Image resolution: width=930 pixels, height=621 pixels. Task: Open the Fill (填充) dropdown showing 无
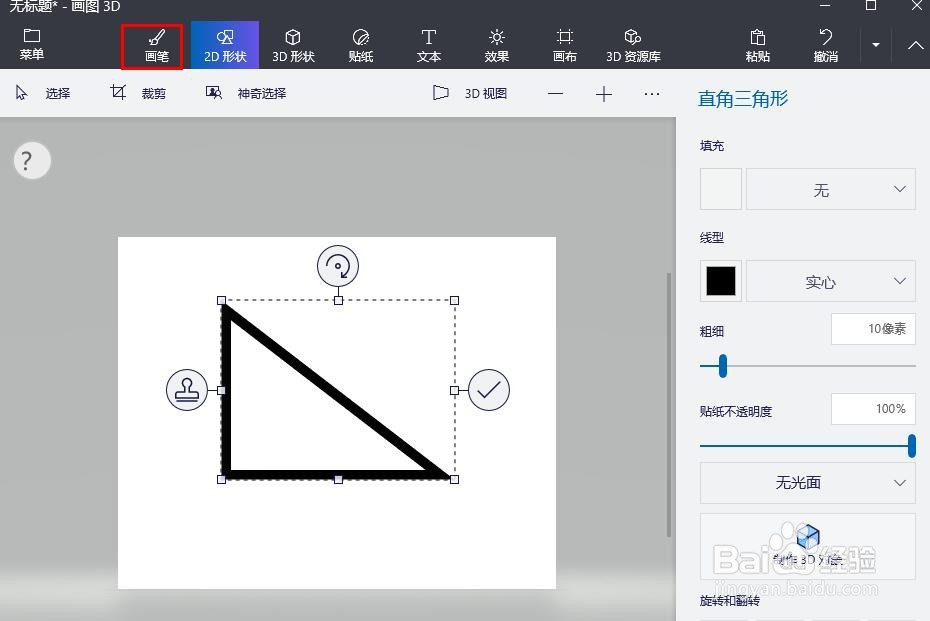pyautogui.click(x=831, y=189)
